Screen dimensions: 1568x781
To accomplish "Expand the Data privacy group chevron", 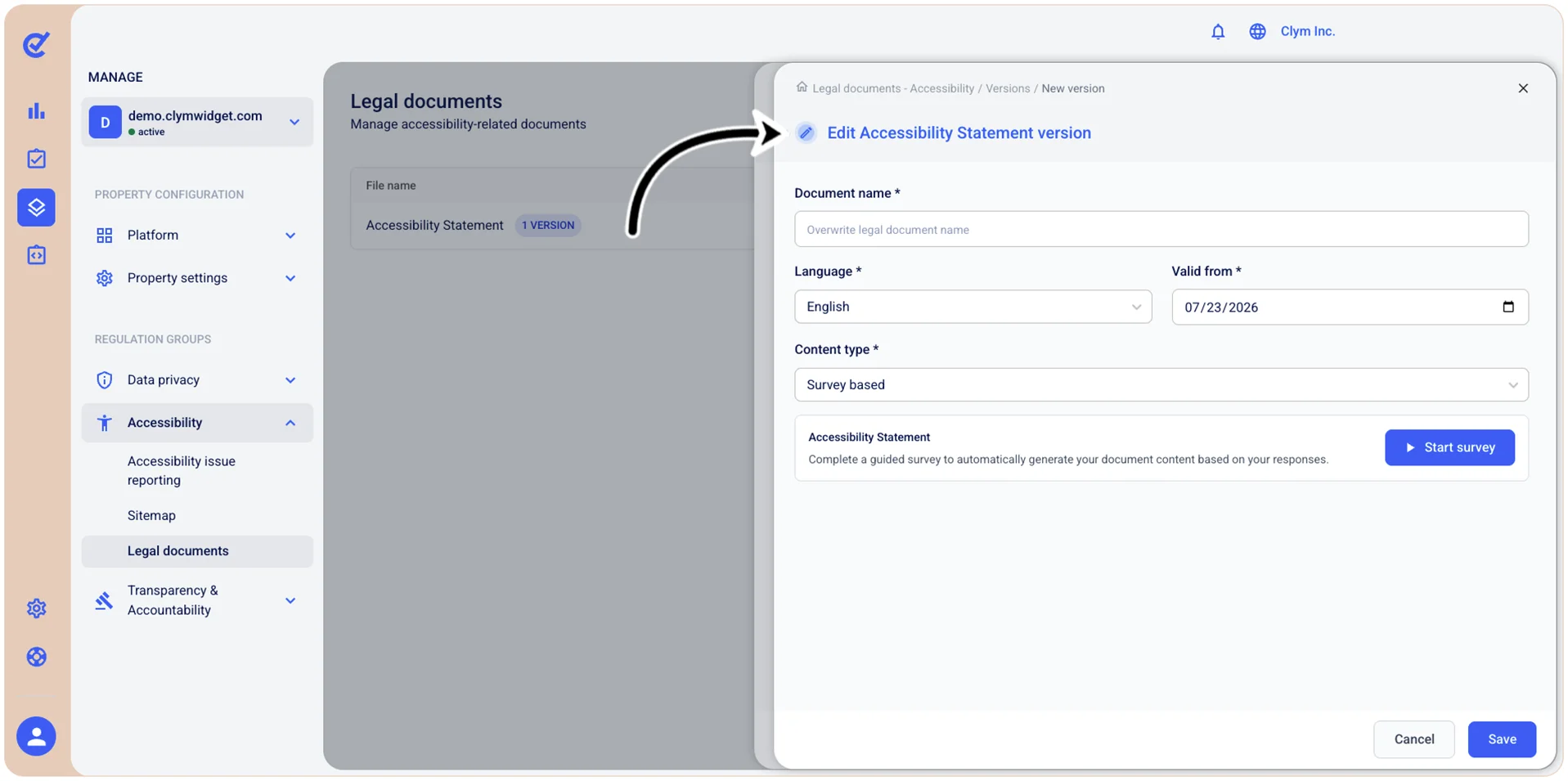I will pos(290,380).
